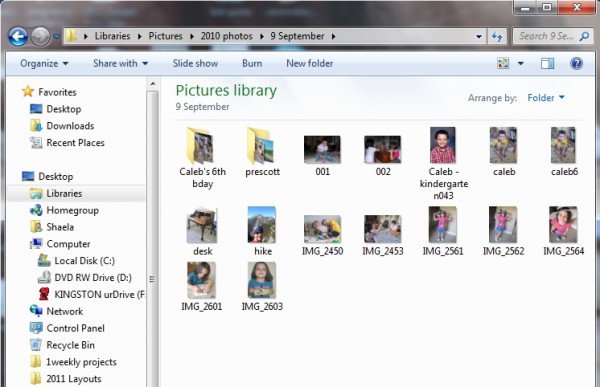This screenshot has height=387, width=600.
Task: Expand the chevron after 2010 photos
Action: (262, 36)
